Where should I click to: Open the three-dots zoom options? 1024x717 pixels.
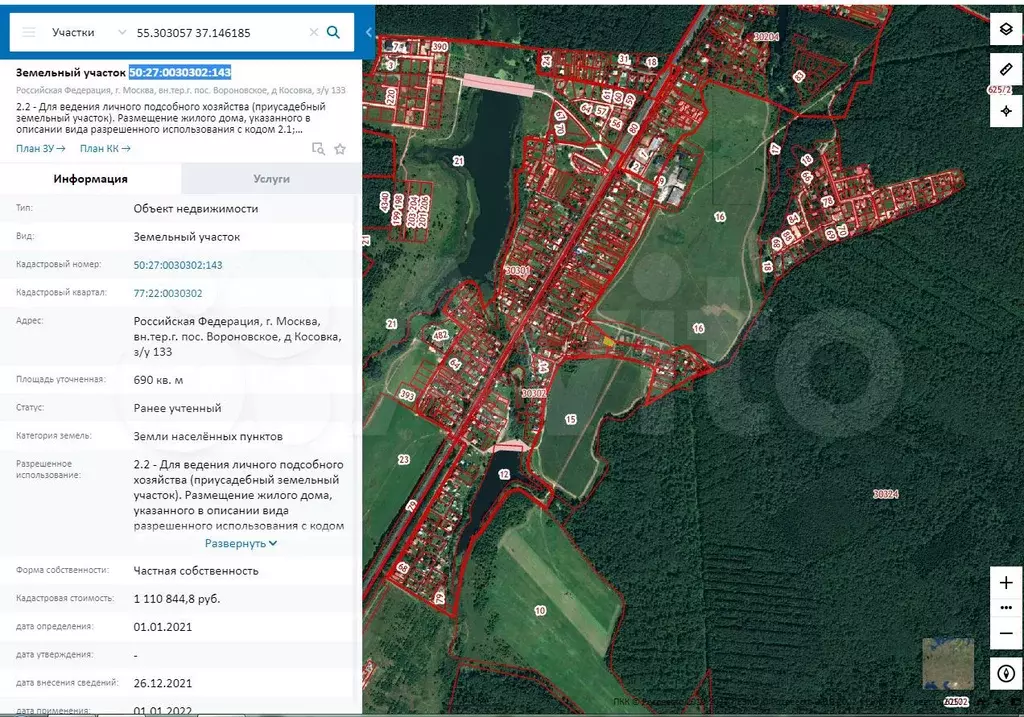tap(1006, 608)
